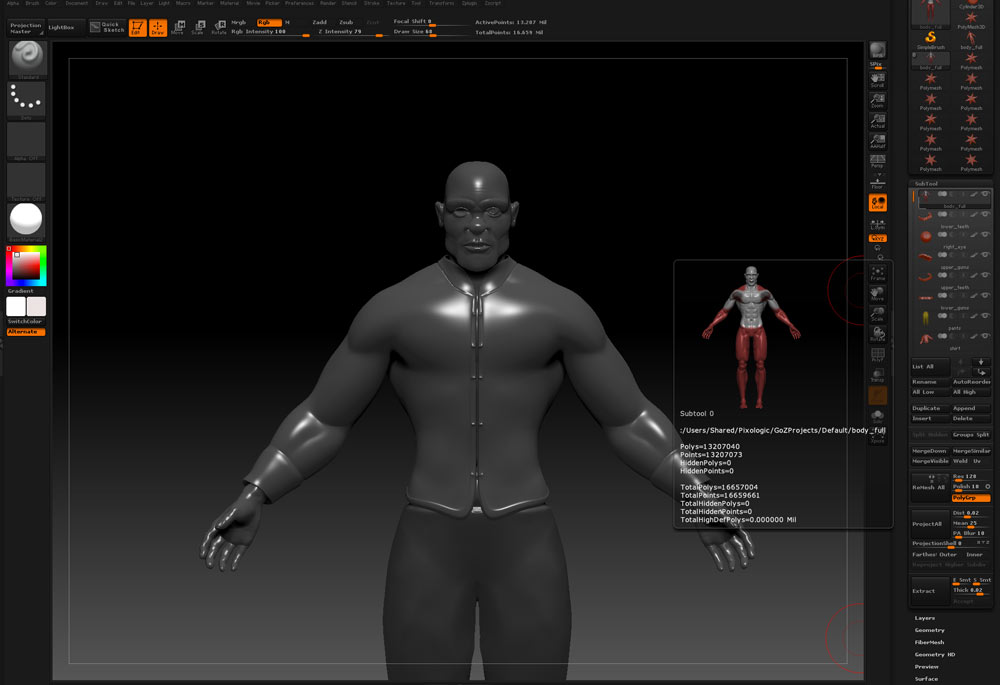Click the right shelf Scale view icon
Screen dimensions: 1000x685
point(878,314)
